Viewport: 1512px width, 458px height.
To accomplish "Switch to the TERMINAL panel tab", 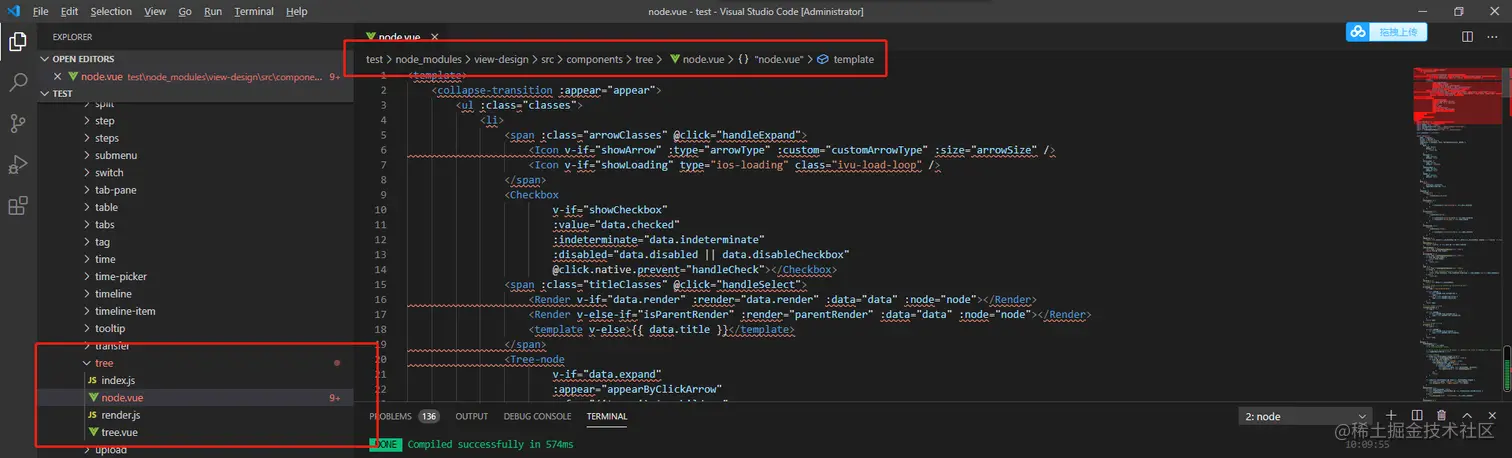I will [607, 416].
